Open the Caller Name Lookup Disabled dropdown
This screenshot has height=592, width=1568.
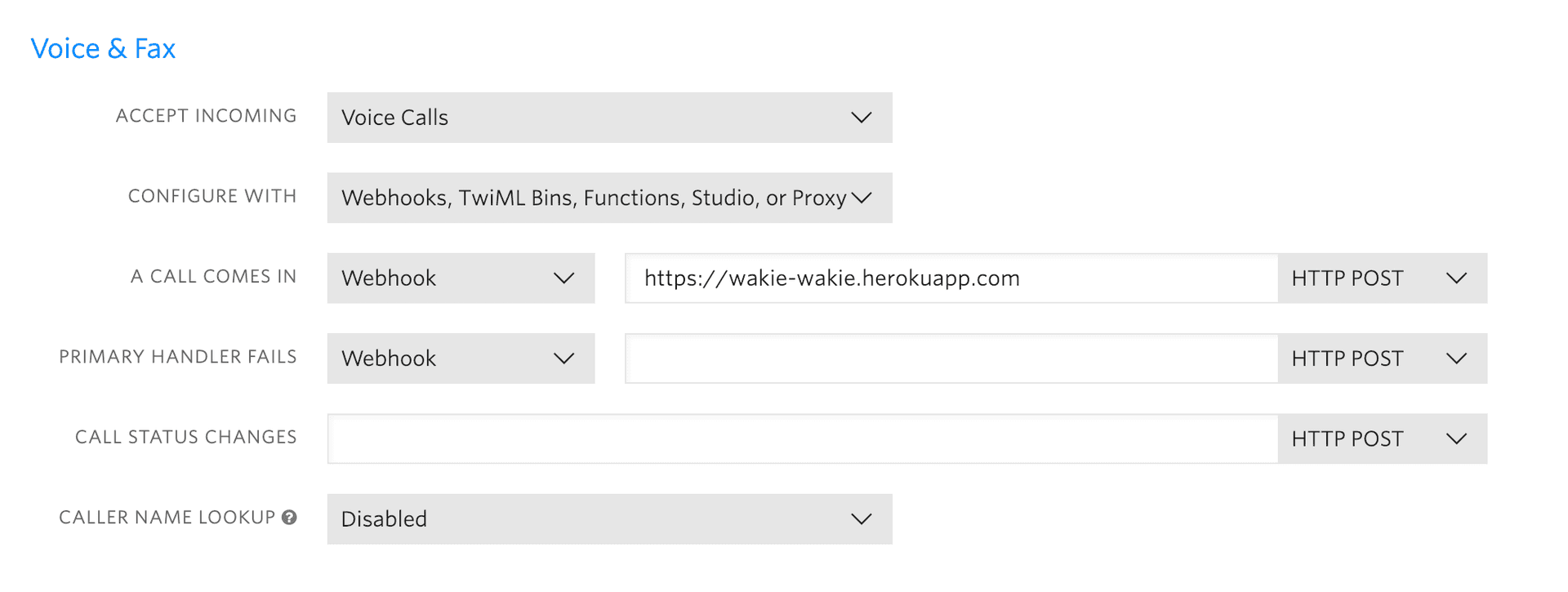coord(609,519)
